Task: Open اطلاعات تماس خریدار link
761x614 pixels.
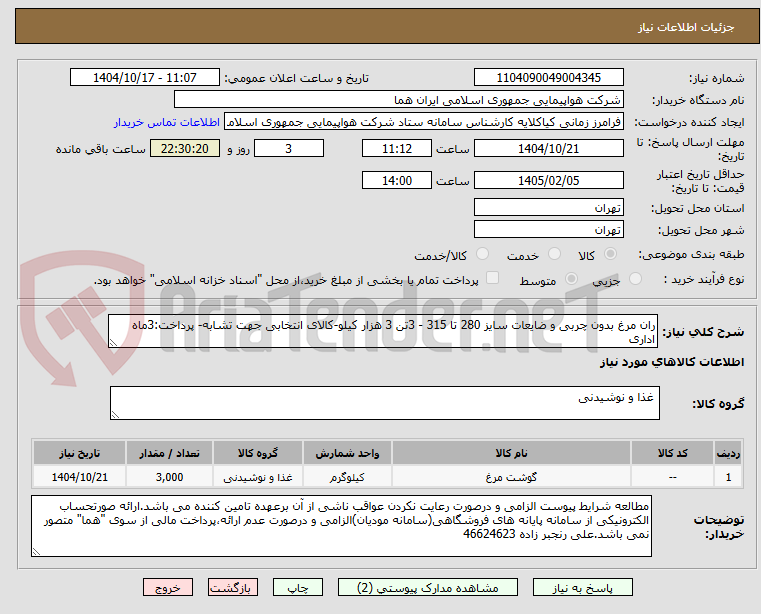Action: (x=166, y=122)
